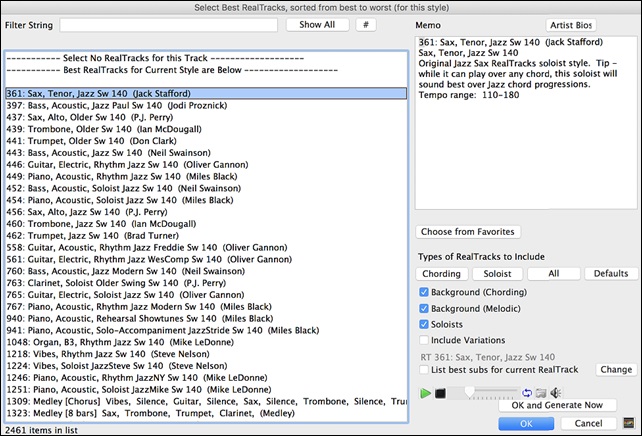
Task: Enable List best subs for current RealTrack
Action: point(424,370)
